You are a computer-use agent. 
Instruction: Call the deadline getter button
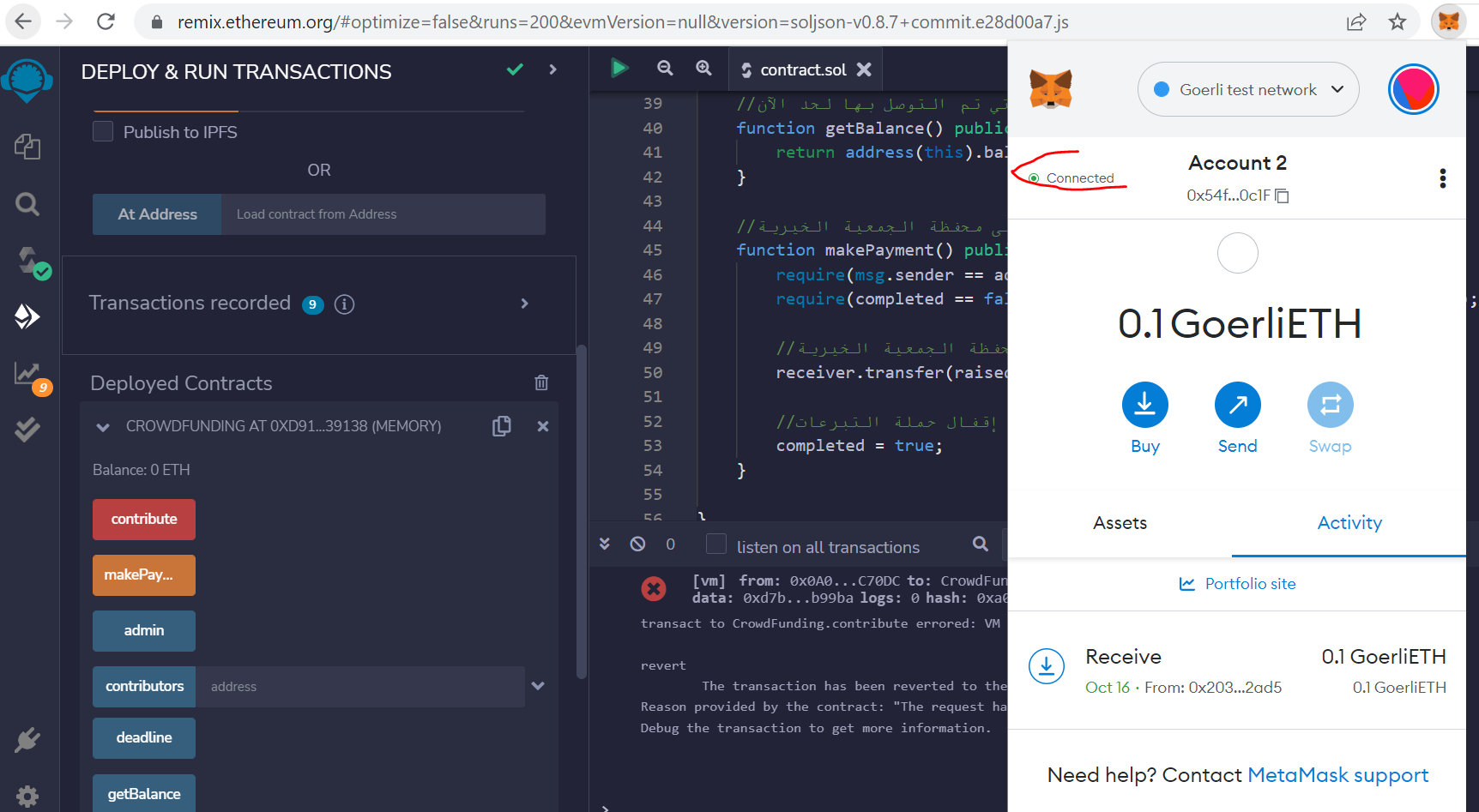pos(144,738)
